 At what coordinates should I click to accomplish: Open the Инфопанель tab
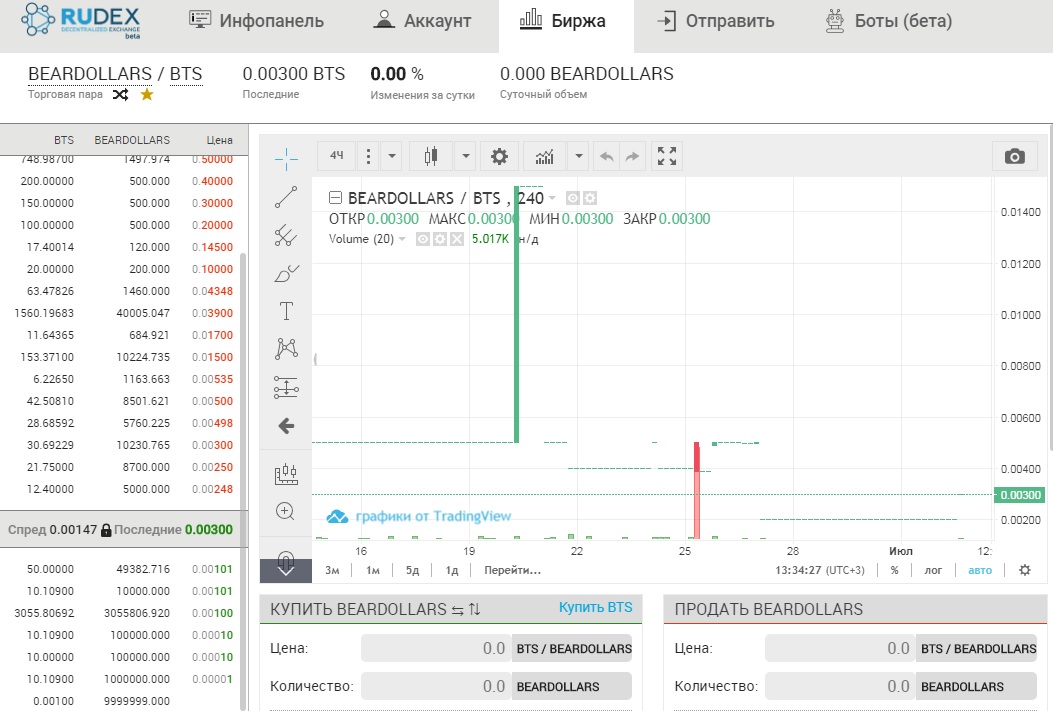point(257,21)
